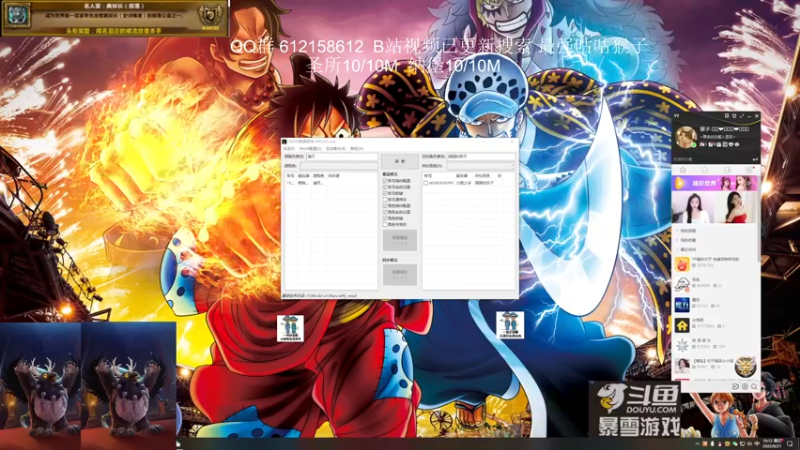800x450 pixels.
Task: Open the blue square channel icon in YY list
Action: click(682, 305)
